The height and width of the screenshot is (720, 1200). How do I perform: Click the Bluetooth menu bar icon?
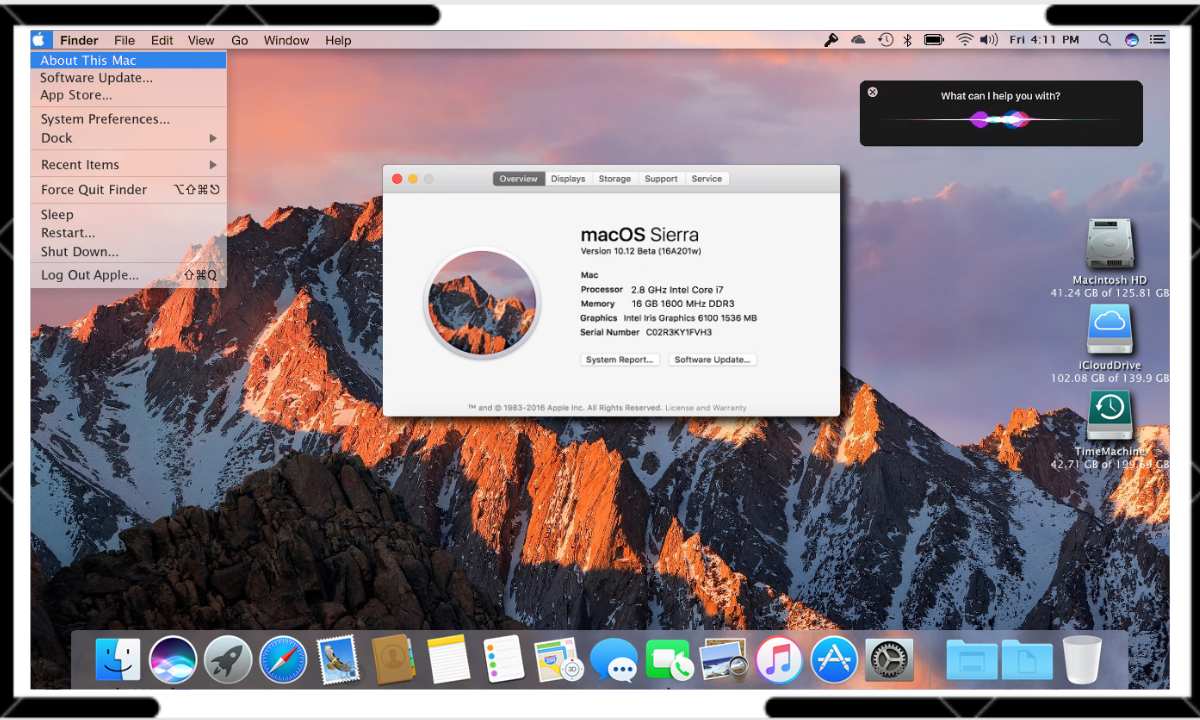[908, 40]
